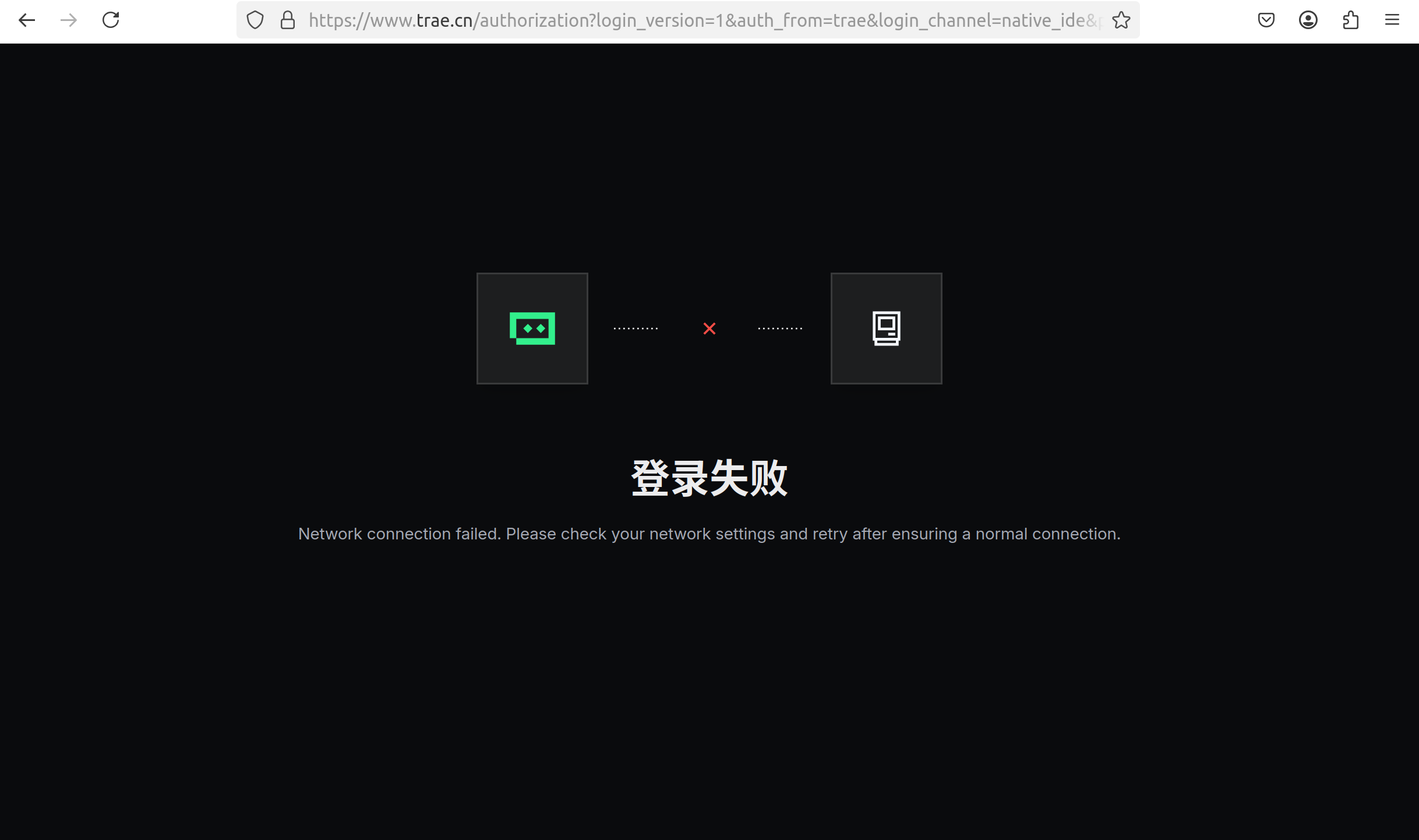Open the hamburger application menu
The width and height of the screenshot is (1419, 840).
(x=1392, y=20)
